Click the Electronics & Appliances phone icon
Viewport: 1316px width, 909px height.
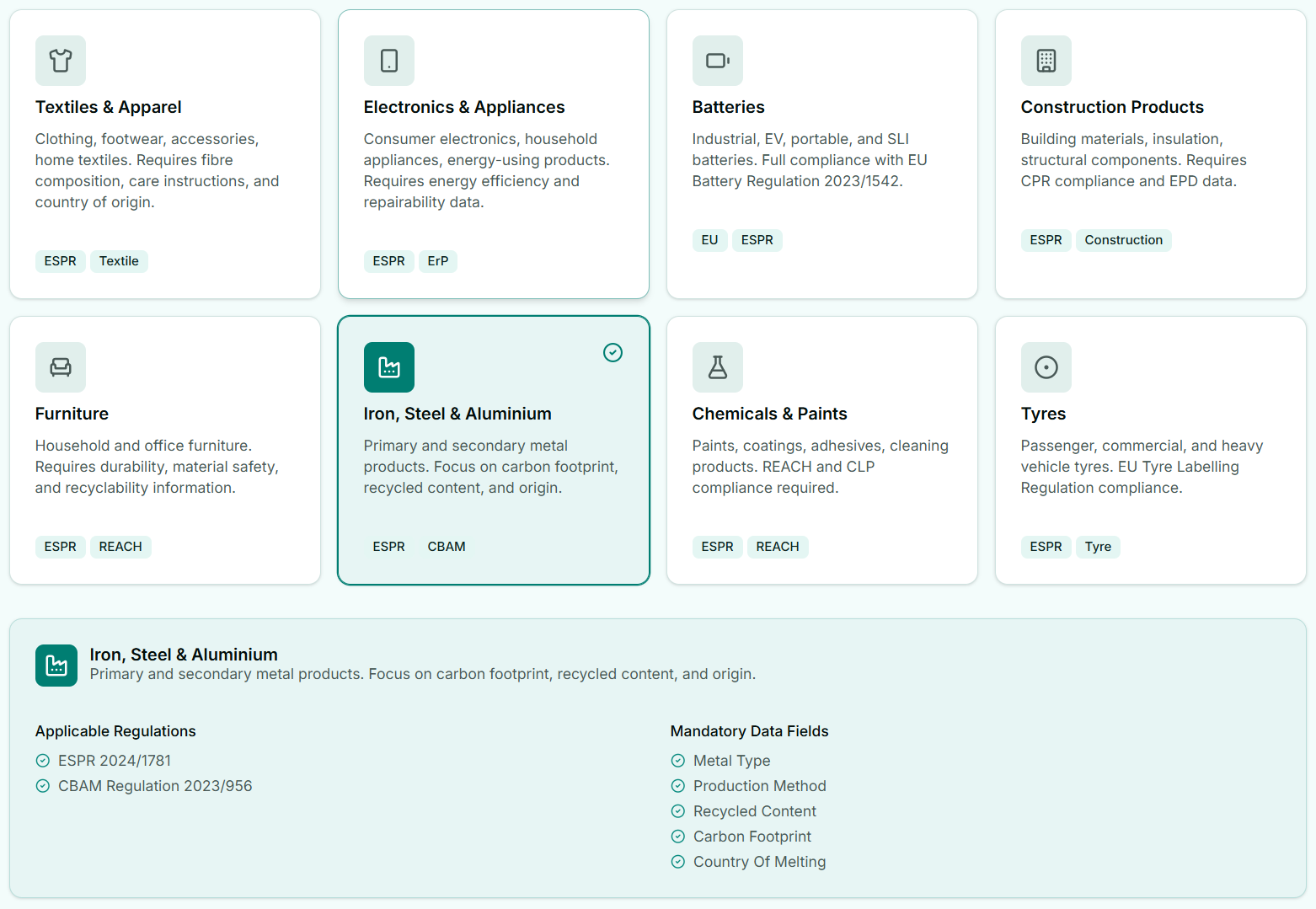(x=388, y=61)
